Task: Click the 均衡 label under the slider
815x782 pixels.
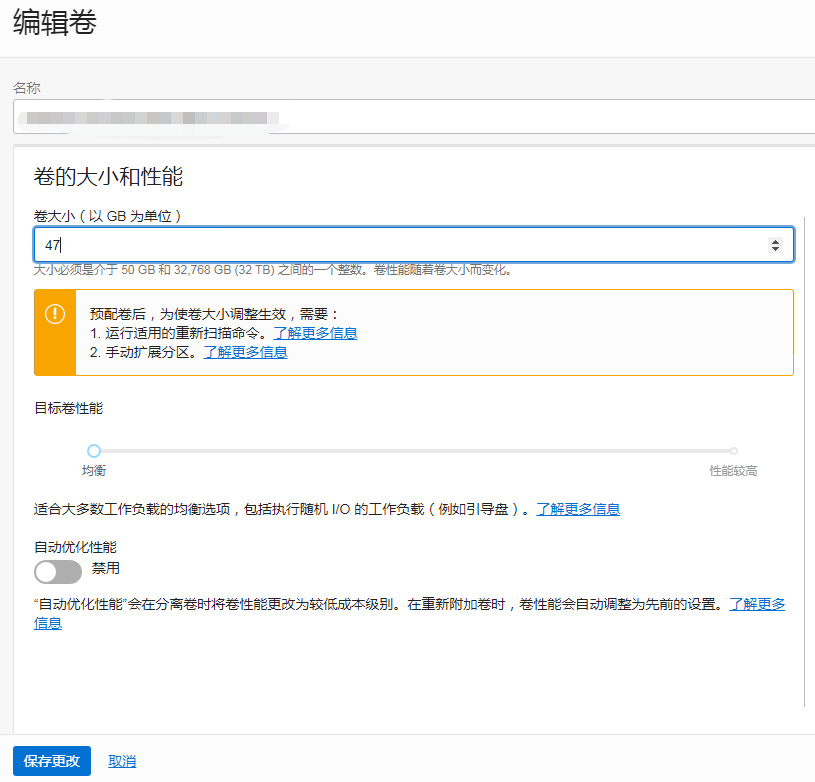Action: [94, 471]
